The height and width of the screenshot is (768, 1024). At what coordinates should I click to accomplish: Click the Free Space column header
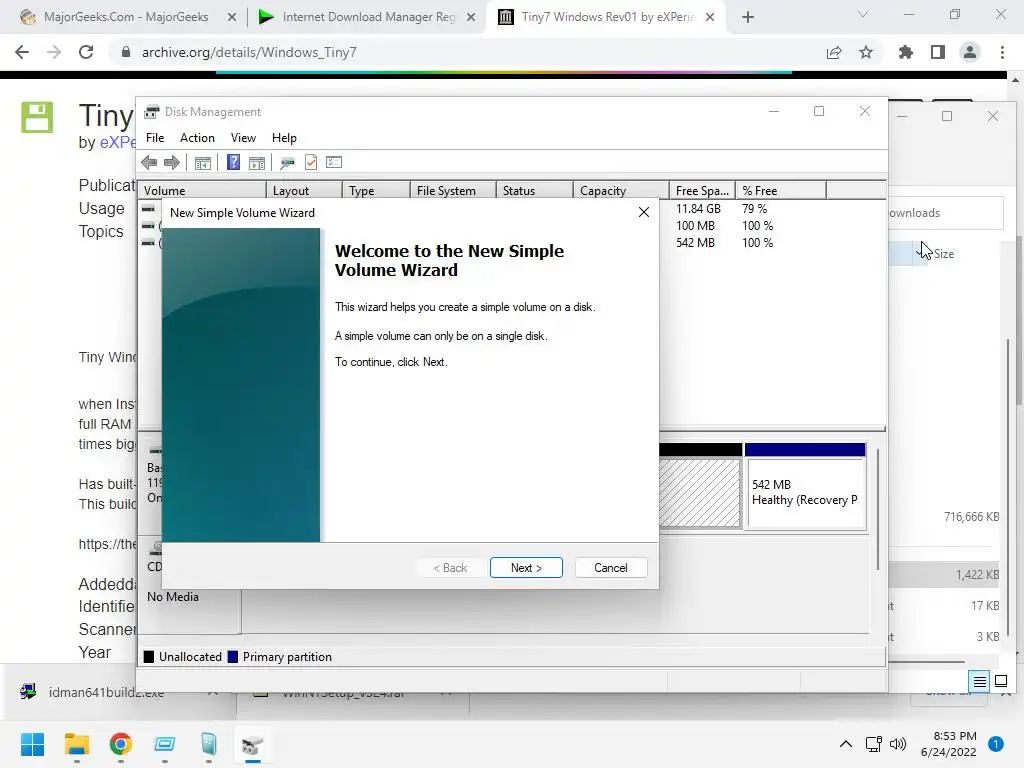click(702, 191)
